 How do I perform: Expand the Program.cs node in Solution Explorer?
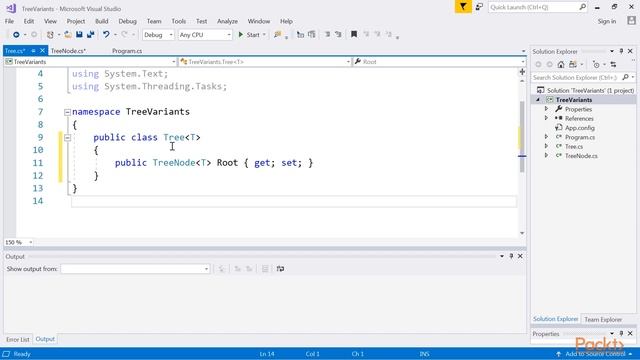pos(547,137)
